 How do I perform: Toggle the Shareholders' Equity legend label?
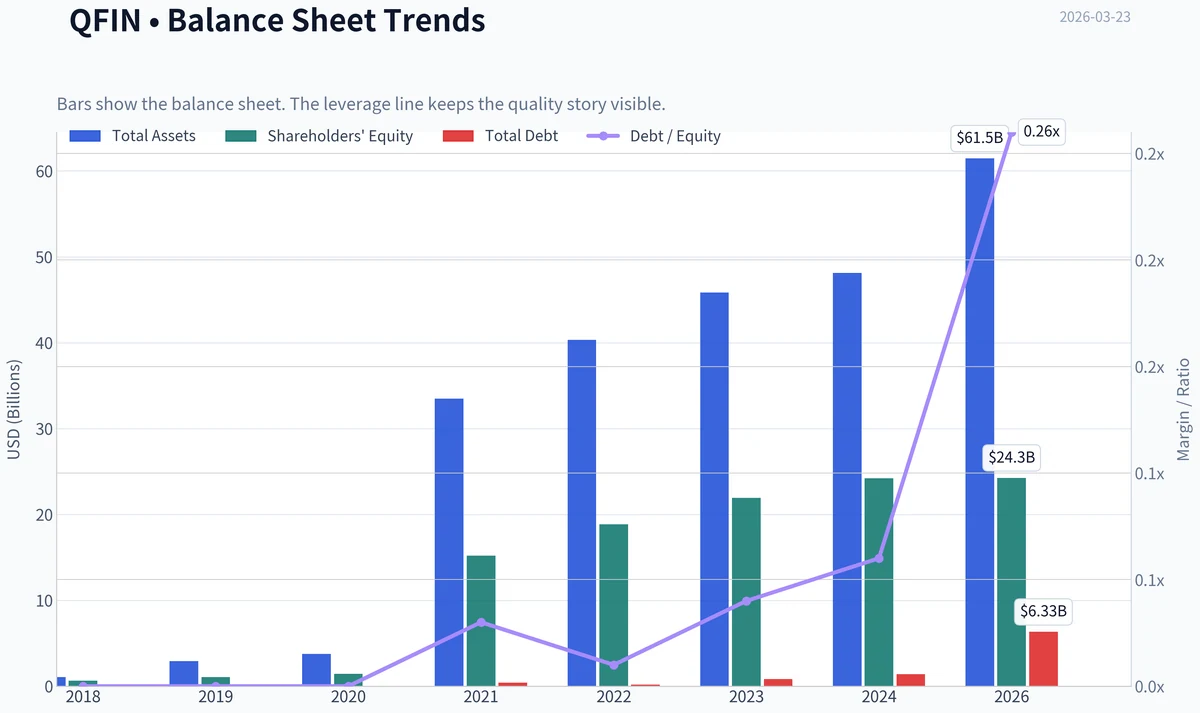(x=340, y=136)
